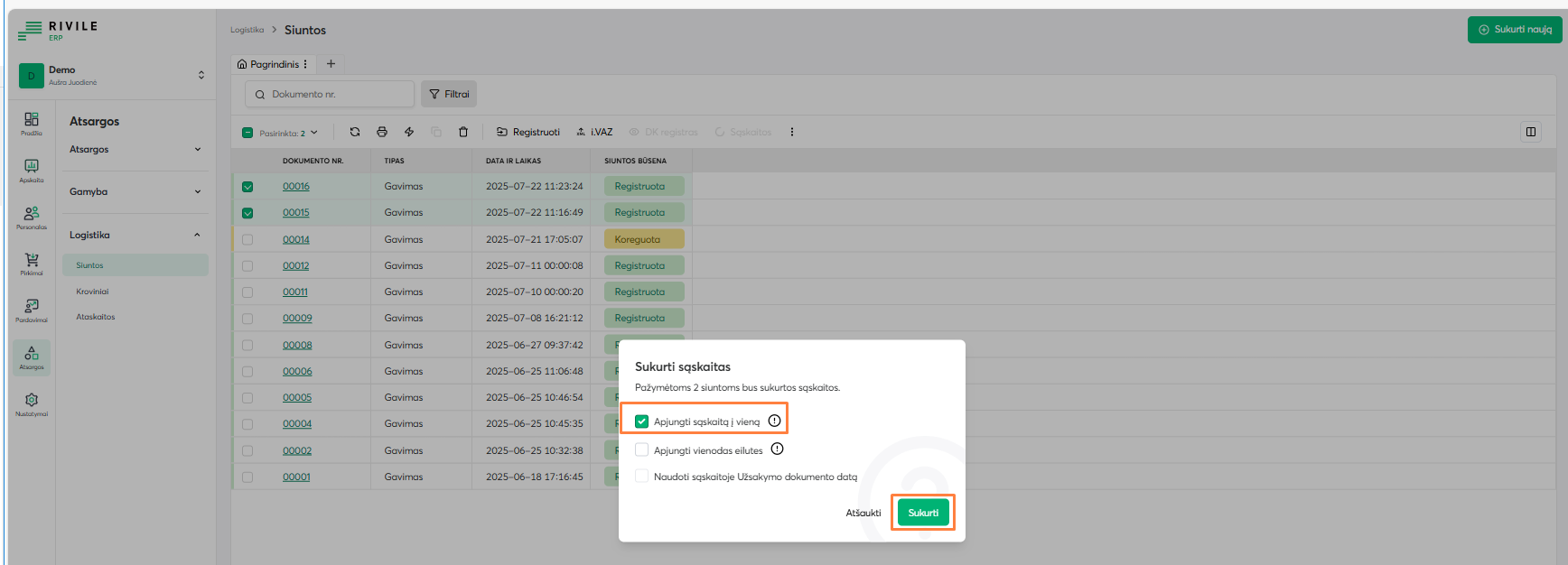Click Atšaukti to cancel dialog
Image resolution: width=1568 pixels, height=565 pixels.
[863, 513]
